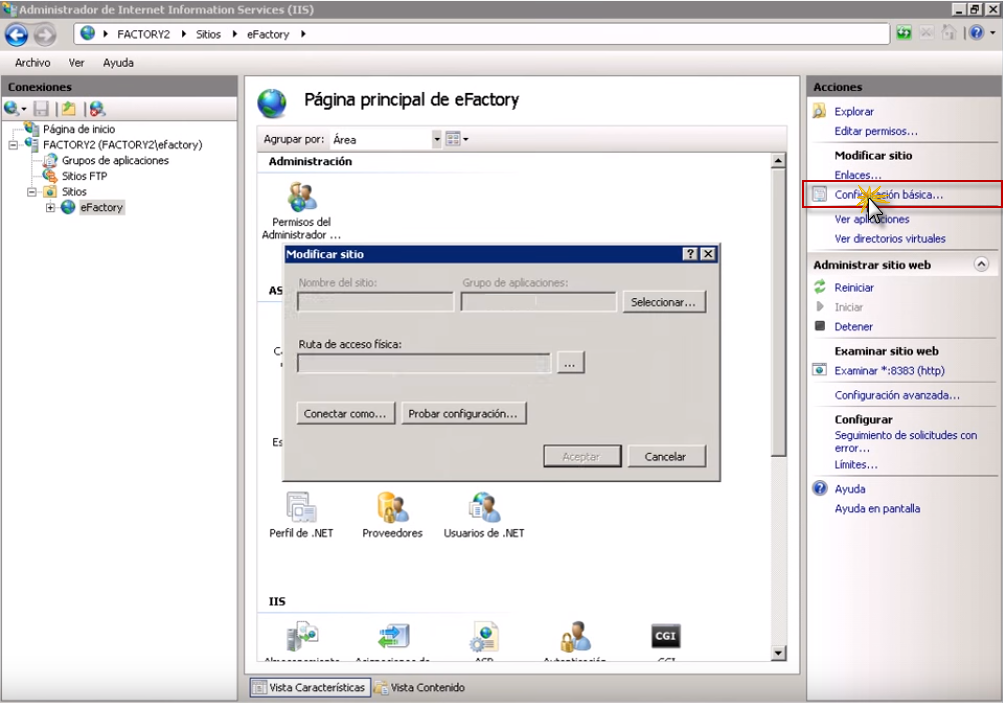Open Editar permisos link
This screenshot has width=1003, height=703.
tap(876, 131)
